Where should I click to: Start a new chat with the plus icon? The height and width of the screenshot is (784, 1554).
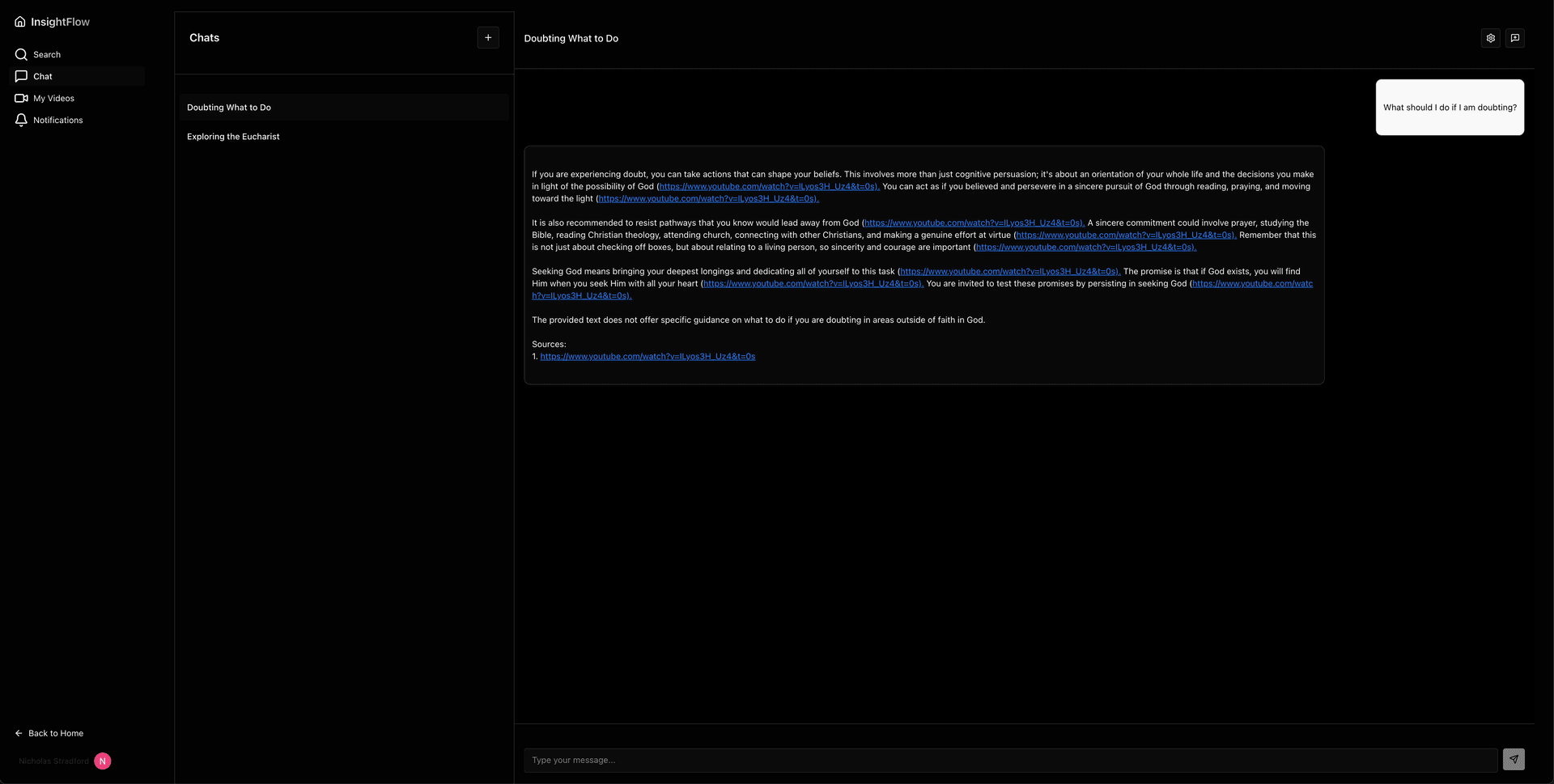tap(487, 37)
